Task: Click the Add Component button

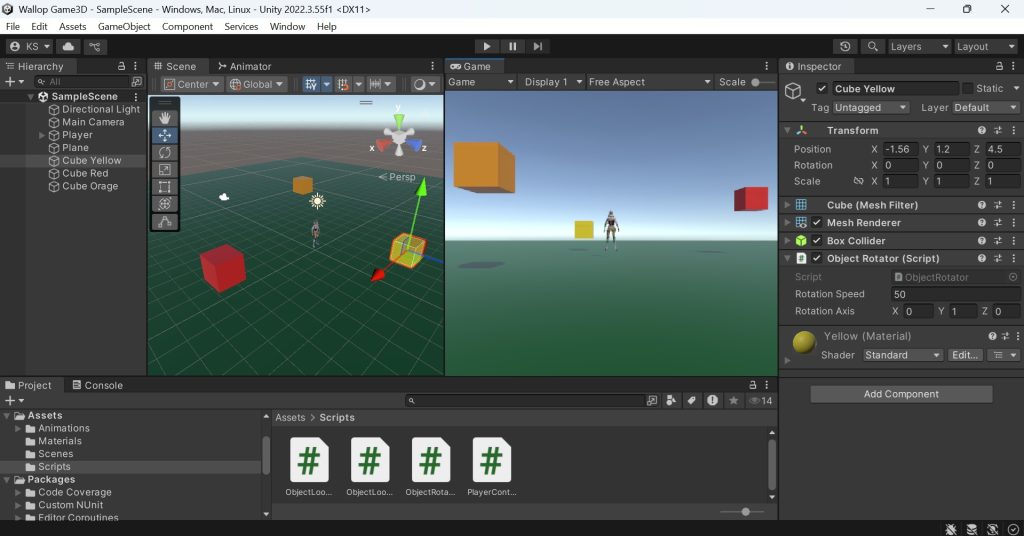Action: [x=901, y=394]
